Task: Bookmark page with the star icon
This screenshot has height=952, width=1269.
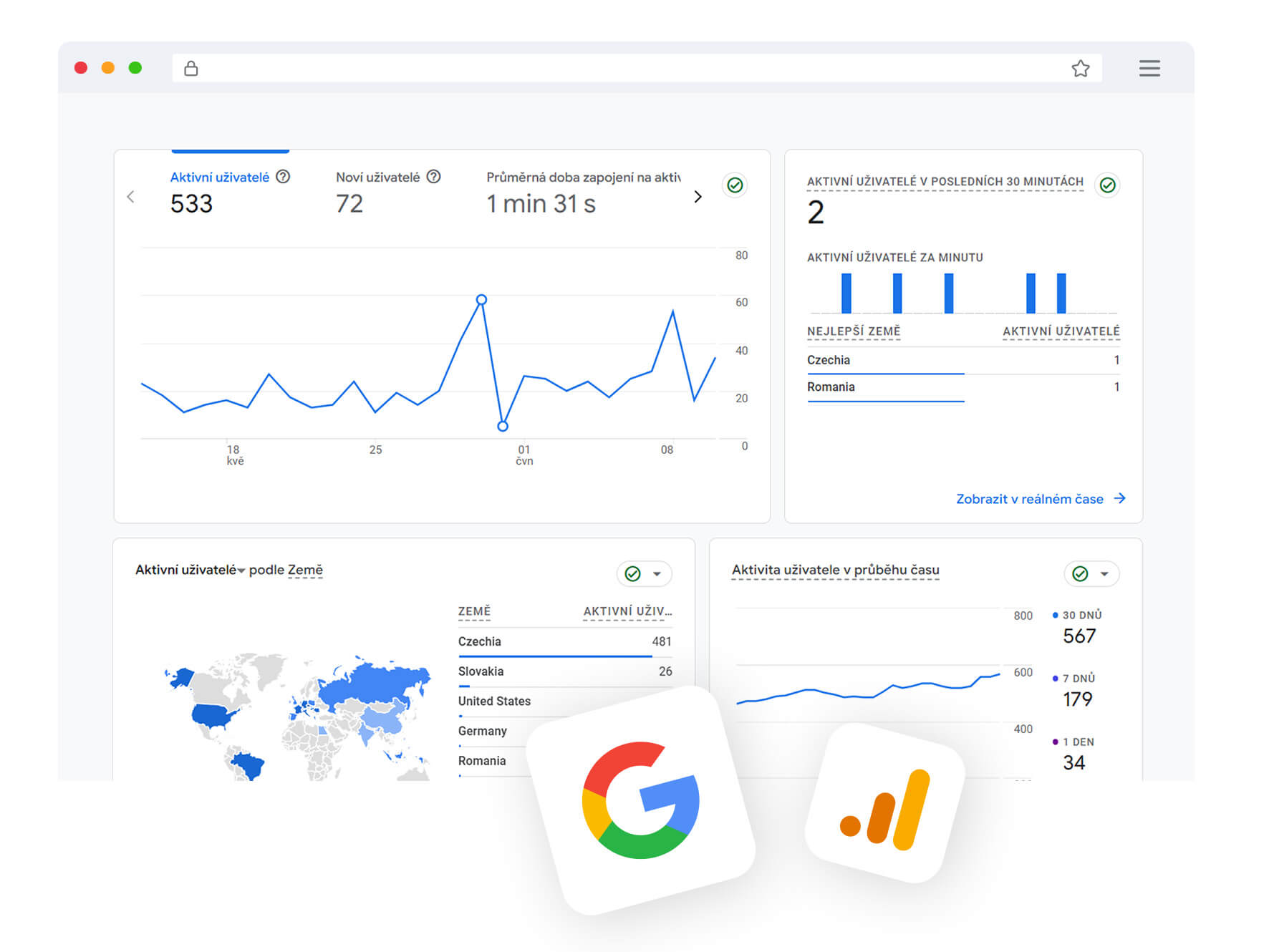Action: (x=1080, y=68)
